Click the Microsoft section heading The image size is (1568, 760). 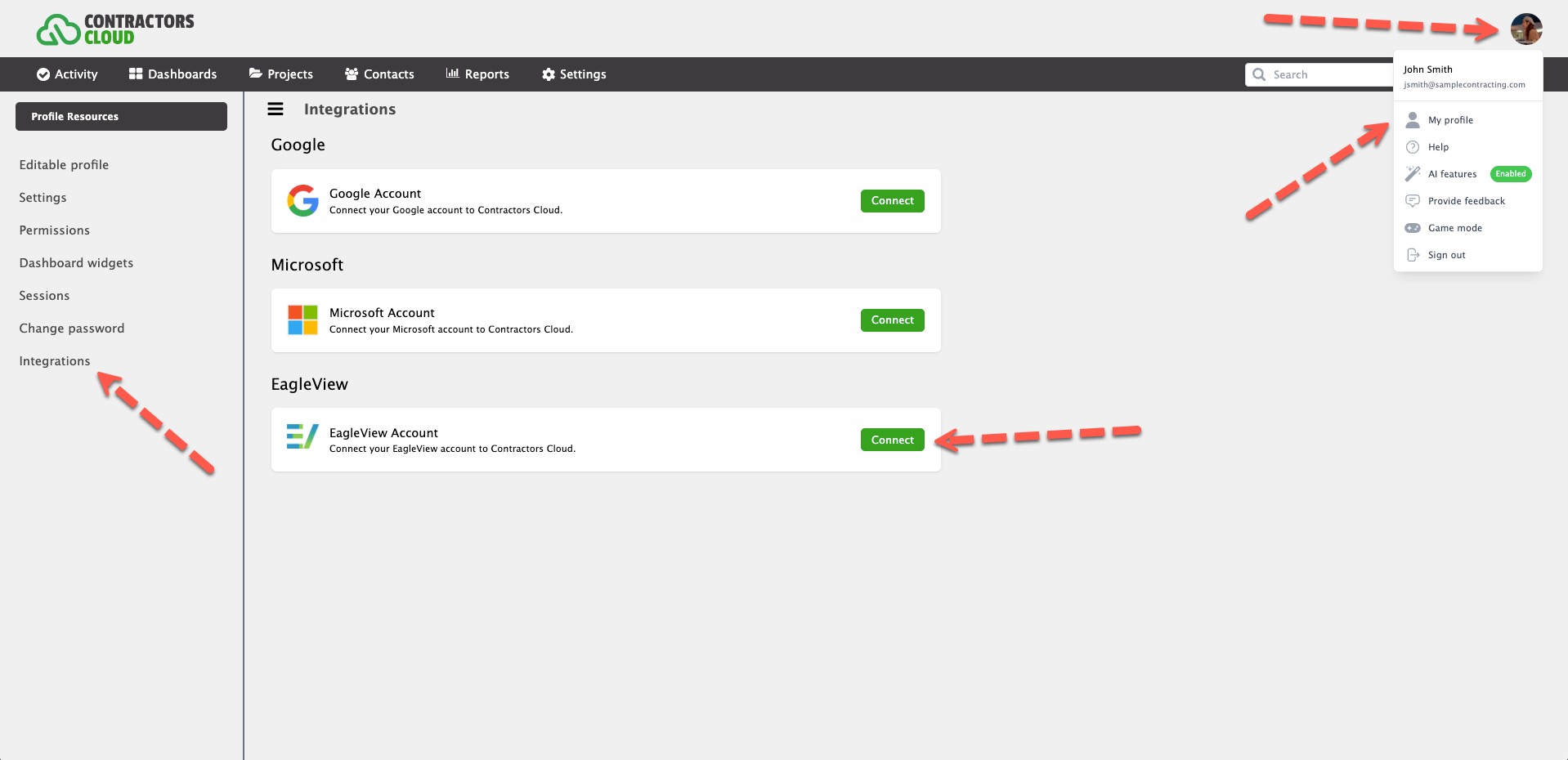point(307,265)
